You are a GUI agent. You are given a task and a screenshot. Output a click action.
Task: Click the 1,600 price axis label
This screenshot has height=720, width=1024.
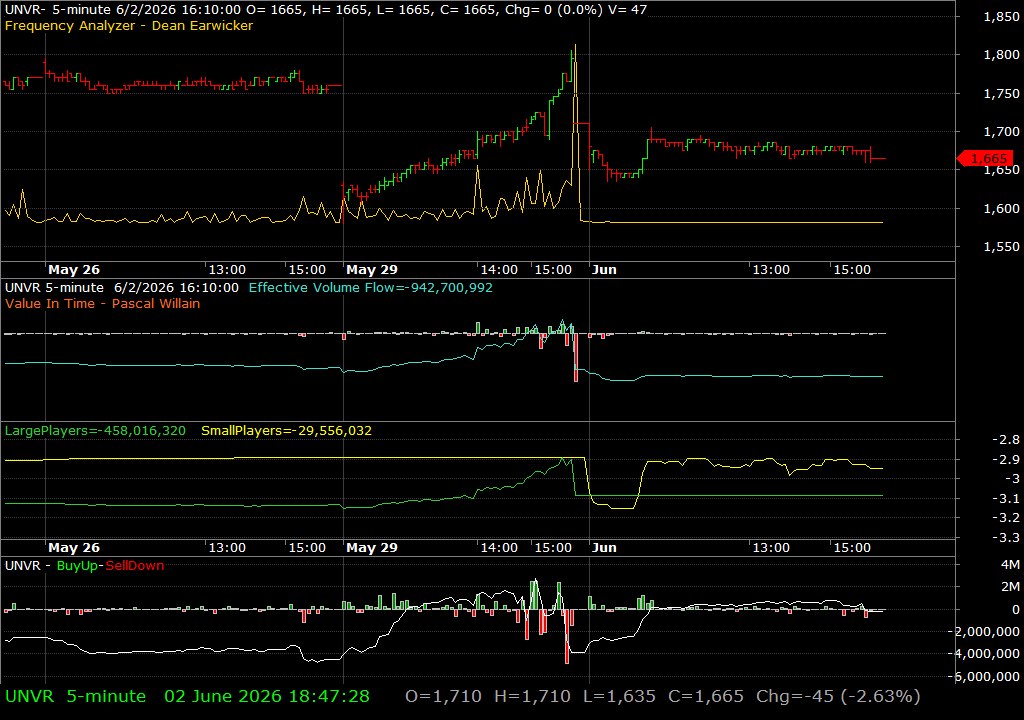click(1001, 208)
